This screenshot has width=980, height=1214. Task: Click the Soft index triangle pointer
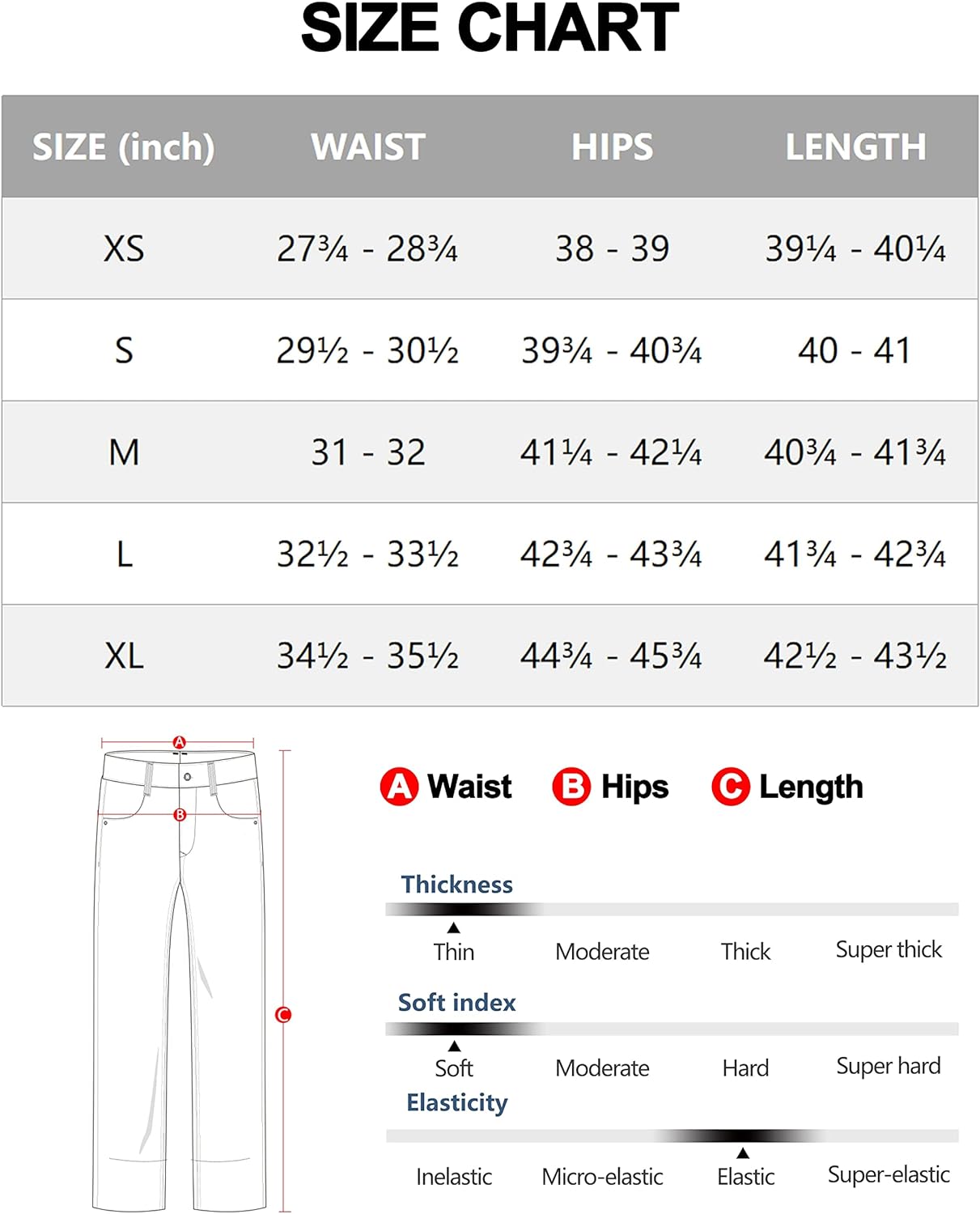coord(454,1046)
